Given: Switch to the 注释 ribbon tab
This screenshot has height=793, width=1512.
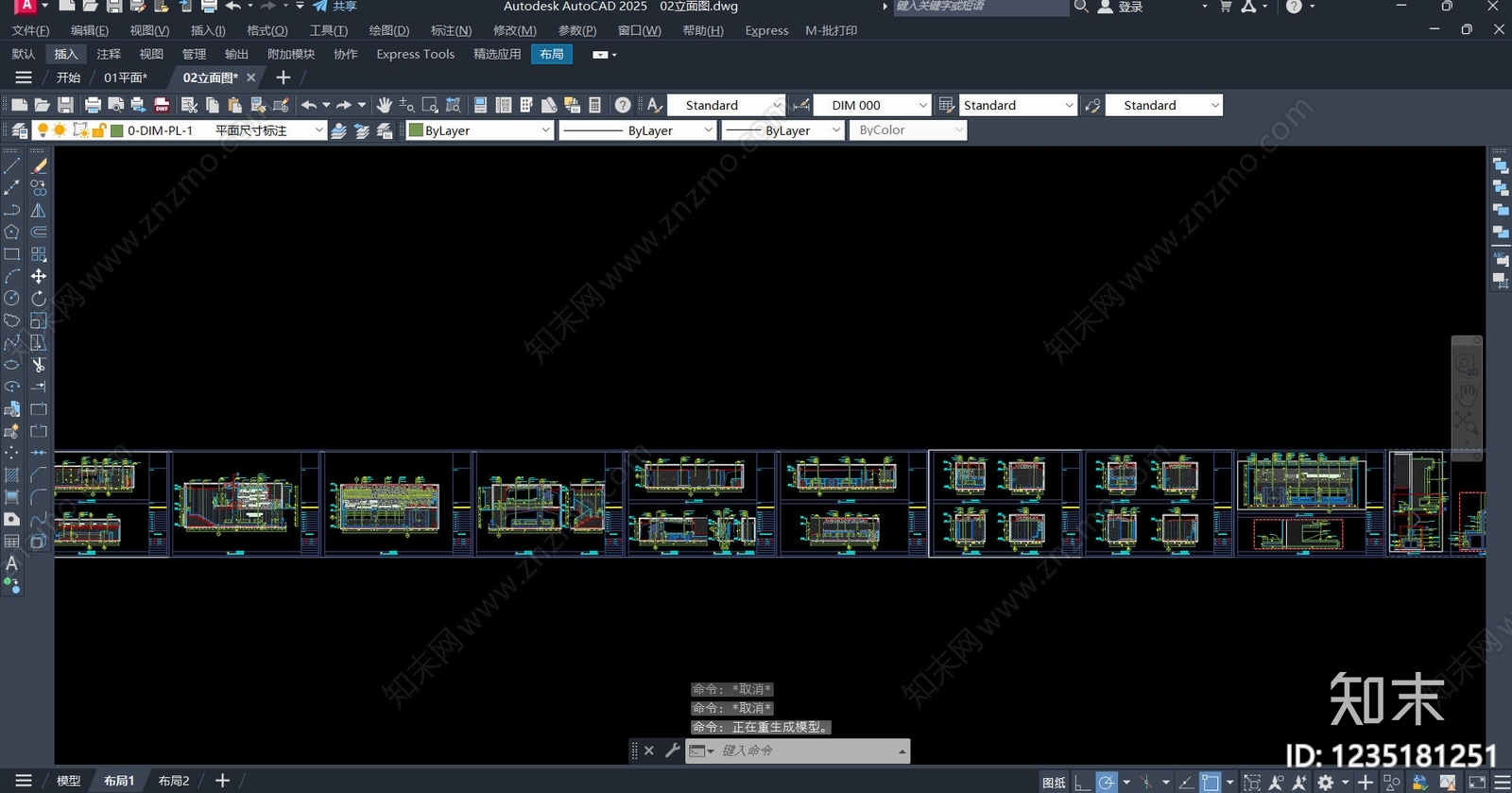Looking at the screenshot, I should (x=109, y=54).
